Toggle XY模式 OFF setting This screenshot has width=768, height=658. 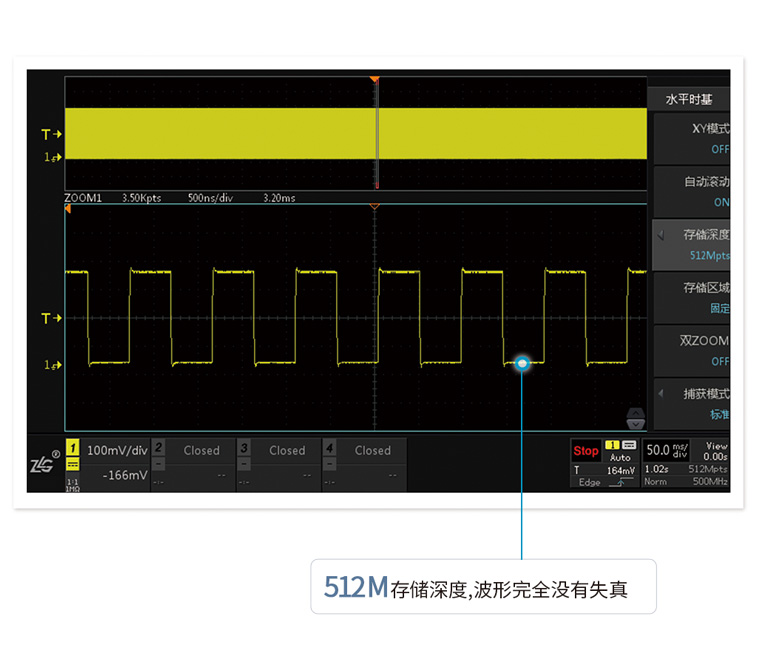click(693, 139)
